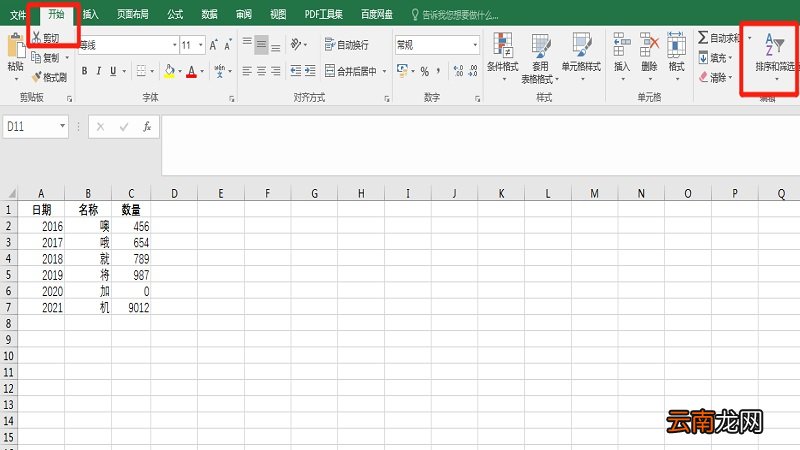Align text to vertical middle
Screen dimensions: 800x450
pyautogui.click(x=261, y=45)
